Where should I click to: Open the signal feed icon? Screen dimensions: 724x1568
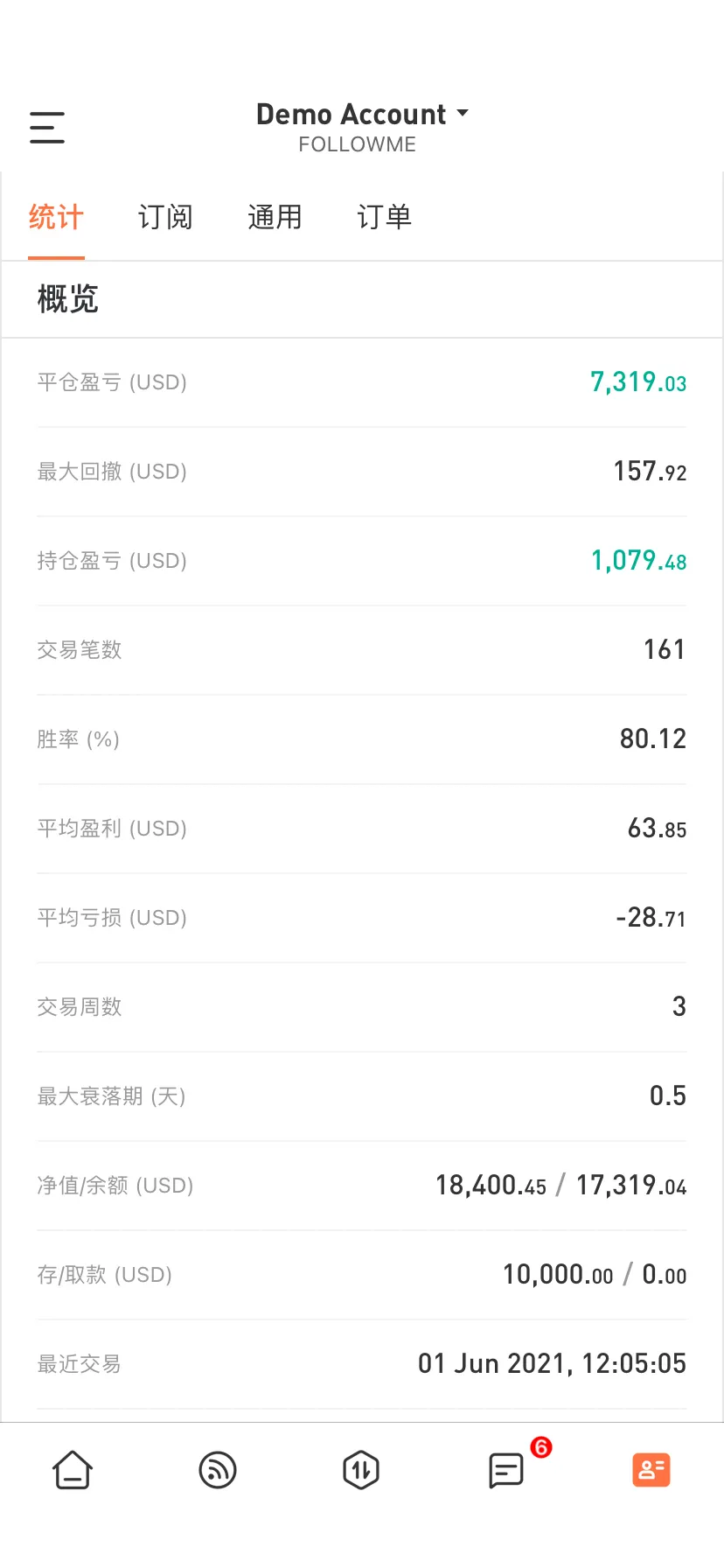click(x=218, y=1470)
